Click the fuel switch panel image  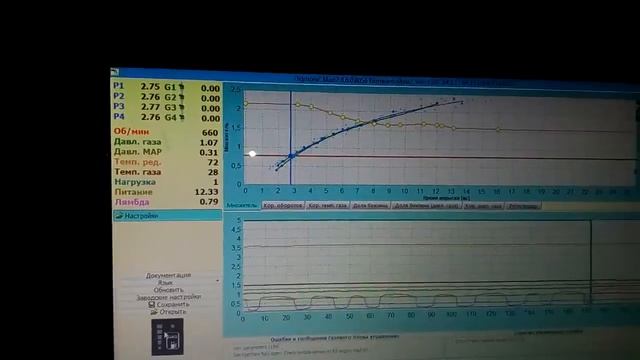coord(167,337)
